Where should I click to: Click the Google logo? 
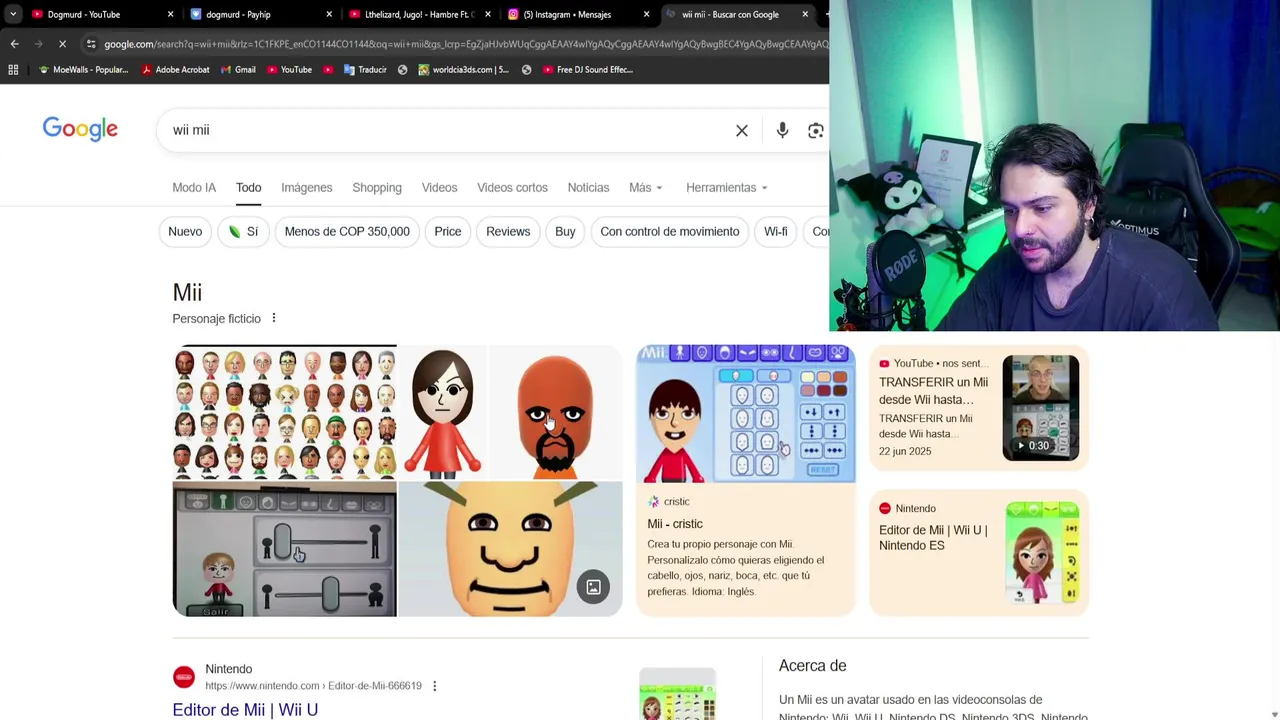coord(80,130)
